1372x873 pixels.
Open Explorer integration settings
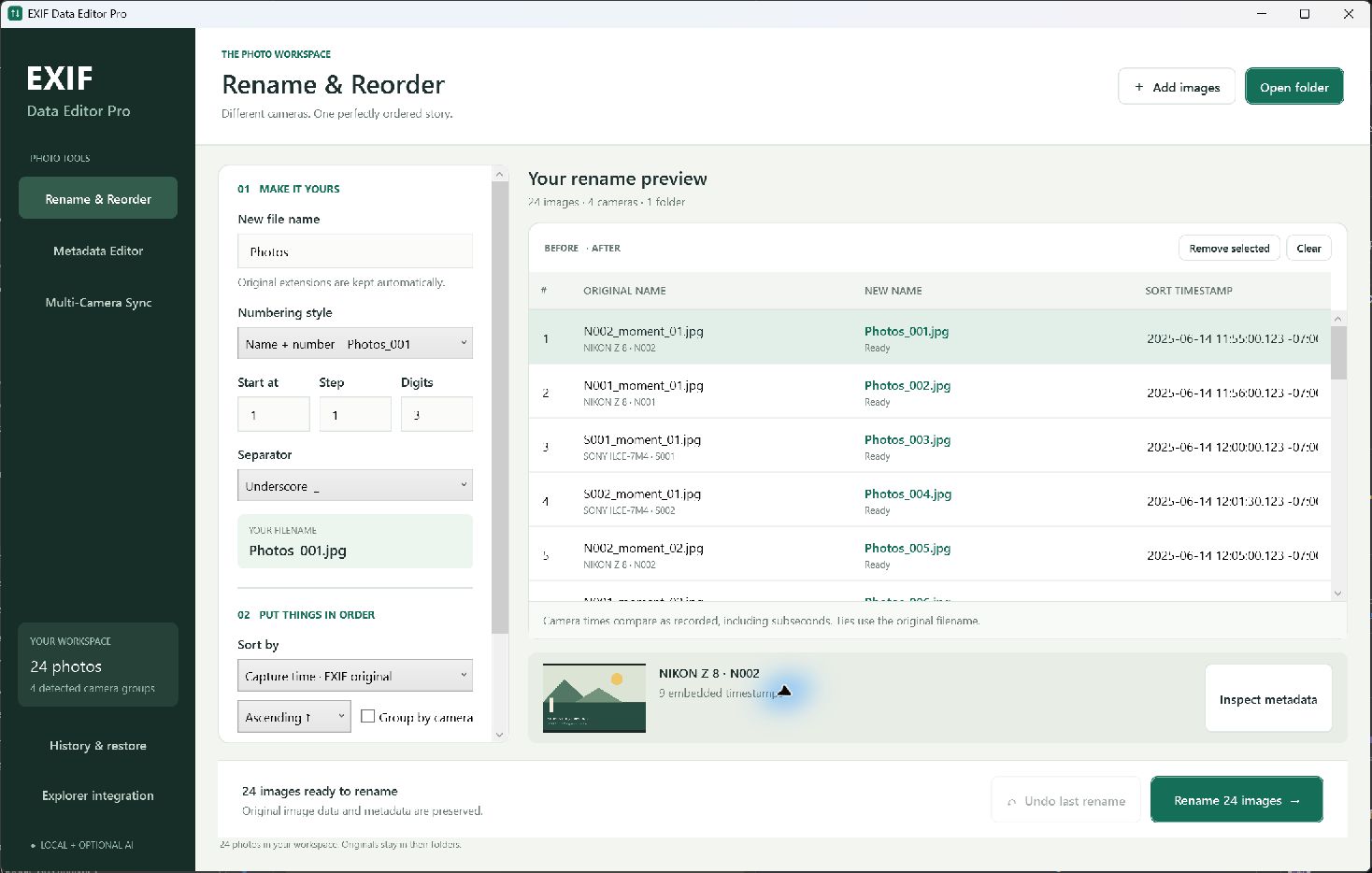pyautogui.click(x=98, y=795)
